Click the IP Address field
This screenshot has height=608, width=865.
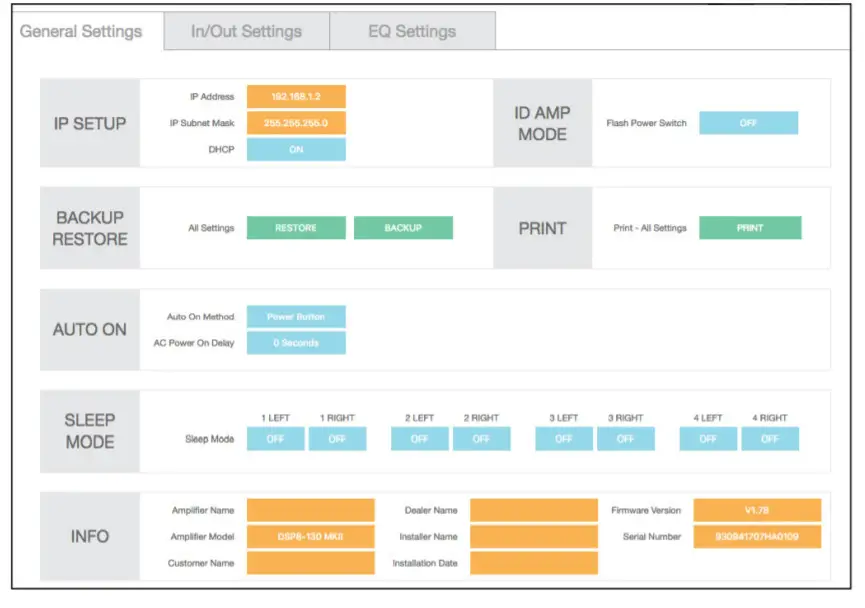coord(296,97)
